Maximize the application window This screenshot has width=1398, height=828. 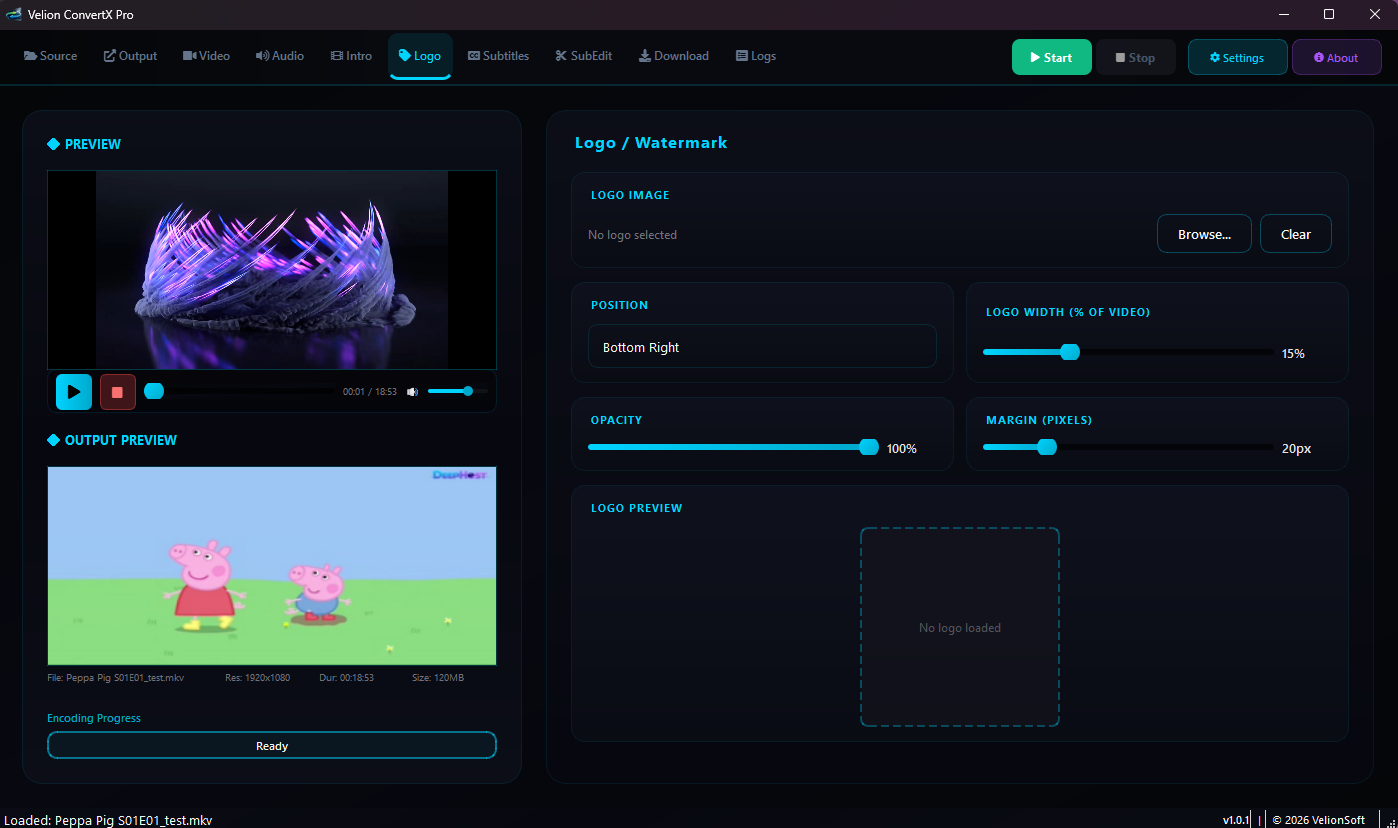pyautogui.click(x=1329, y=14)
